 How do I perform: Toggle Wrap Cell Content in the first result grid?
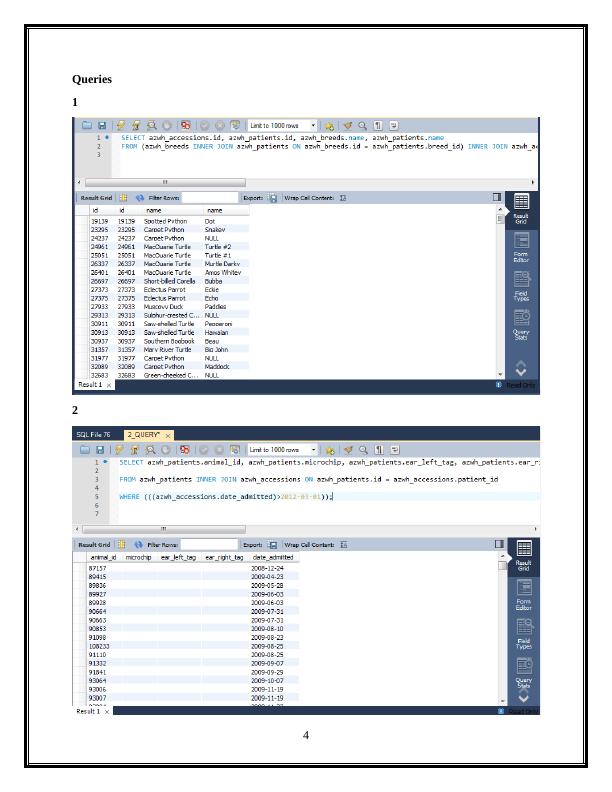pyautogui.click(x=343, y=198)
